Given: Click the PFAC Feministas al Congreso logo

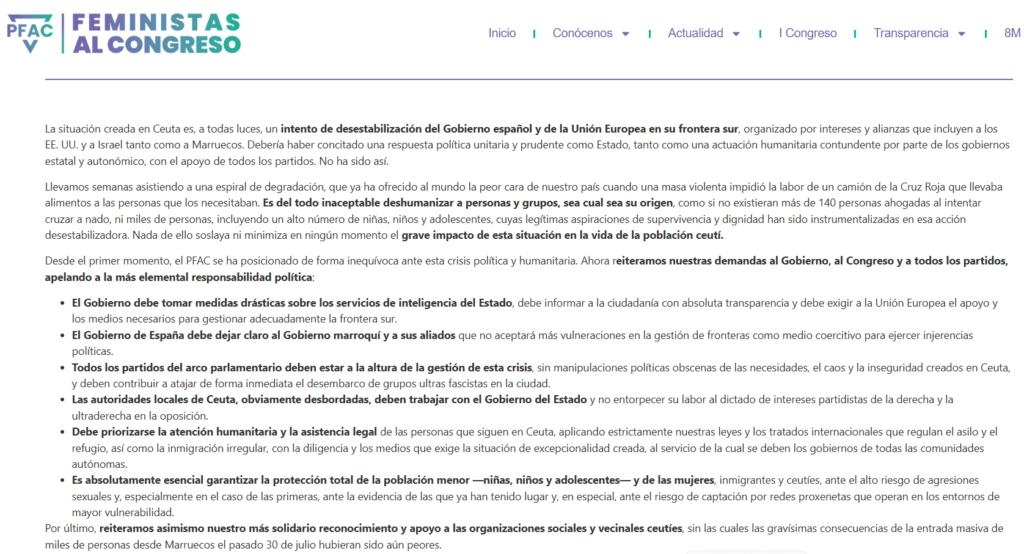Looking at the screenshot, I should point(124,33).
